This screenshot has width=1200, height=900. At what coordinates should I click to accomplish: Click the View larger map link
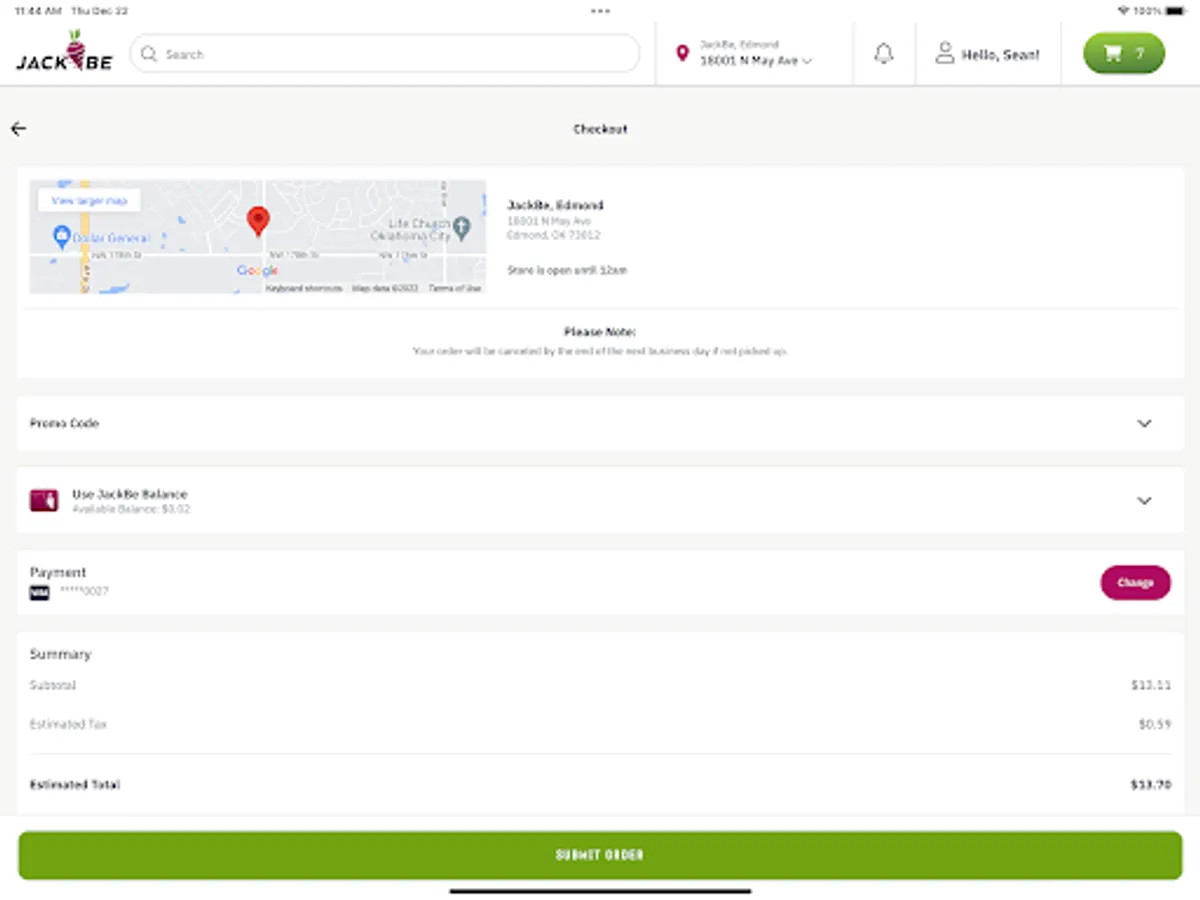[x=89, y=201]
